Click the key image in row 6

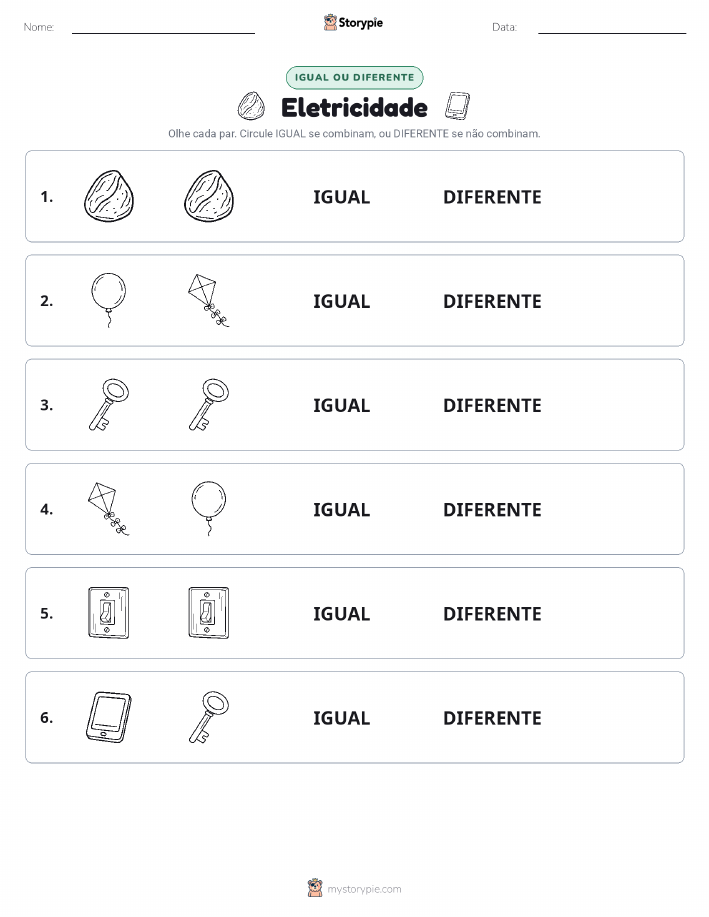209,717
